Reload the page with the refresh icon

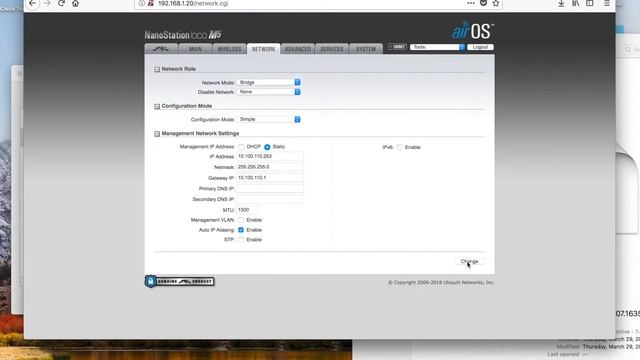(61, 3)
